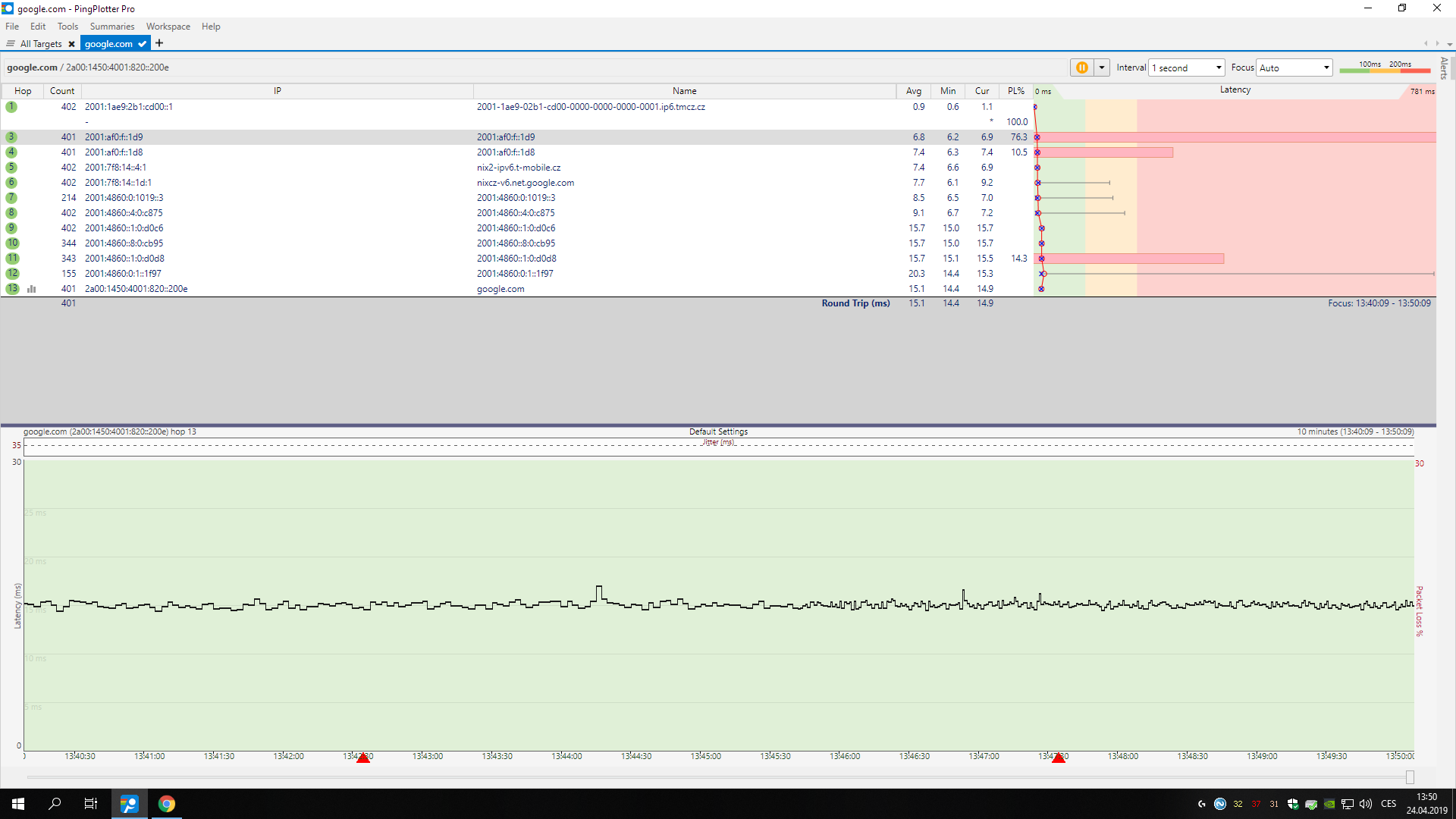
Task: Click the red marker near 13:42:30 on timeline
Action: (363, 758)
